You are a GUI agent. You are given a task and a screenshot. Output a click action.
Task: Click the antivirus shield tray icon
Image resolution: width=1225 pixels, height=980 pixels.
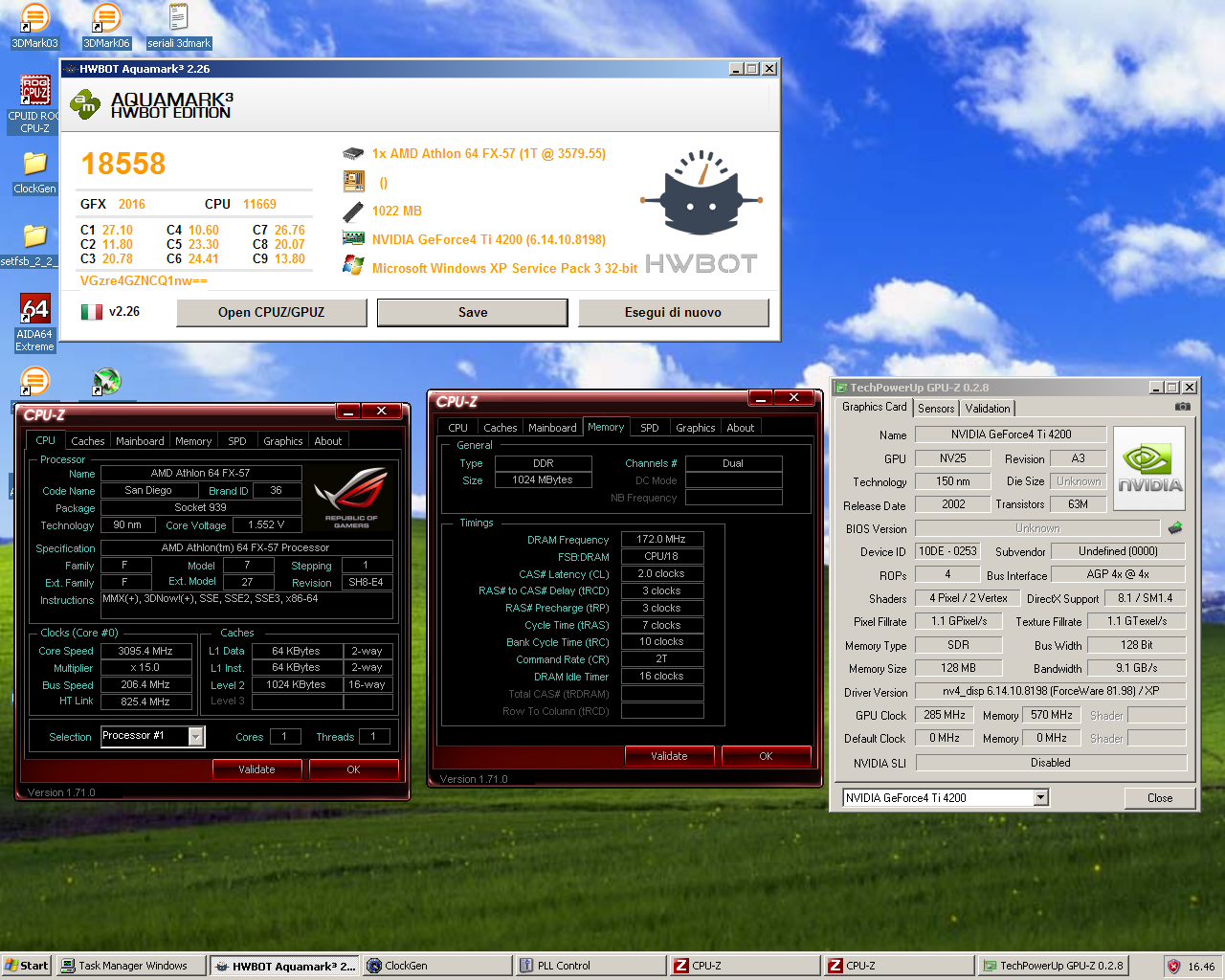pos(1173,966)
